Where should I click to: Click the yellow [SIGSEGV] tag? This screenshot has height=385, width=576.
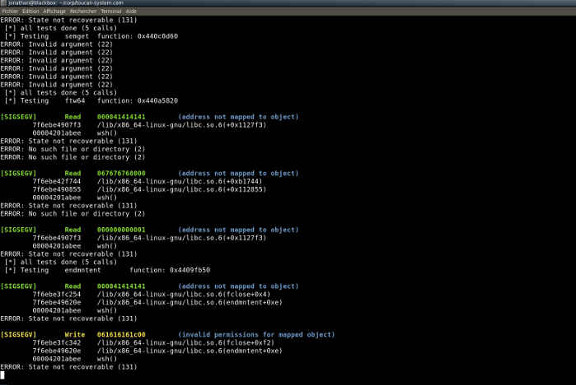tap(19, 335)
